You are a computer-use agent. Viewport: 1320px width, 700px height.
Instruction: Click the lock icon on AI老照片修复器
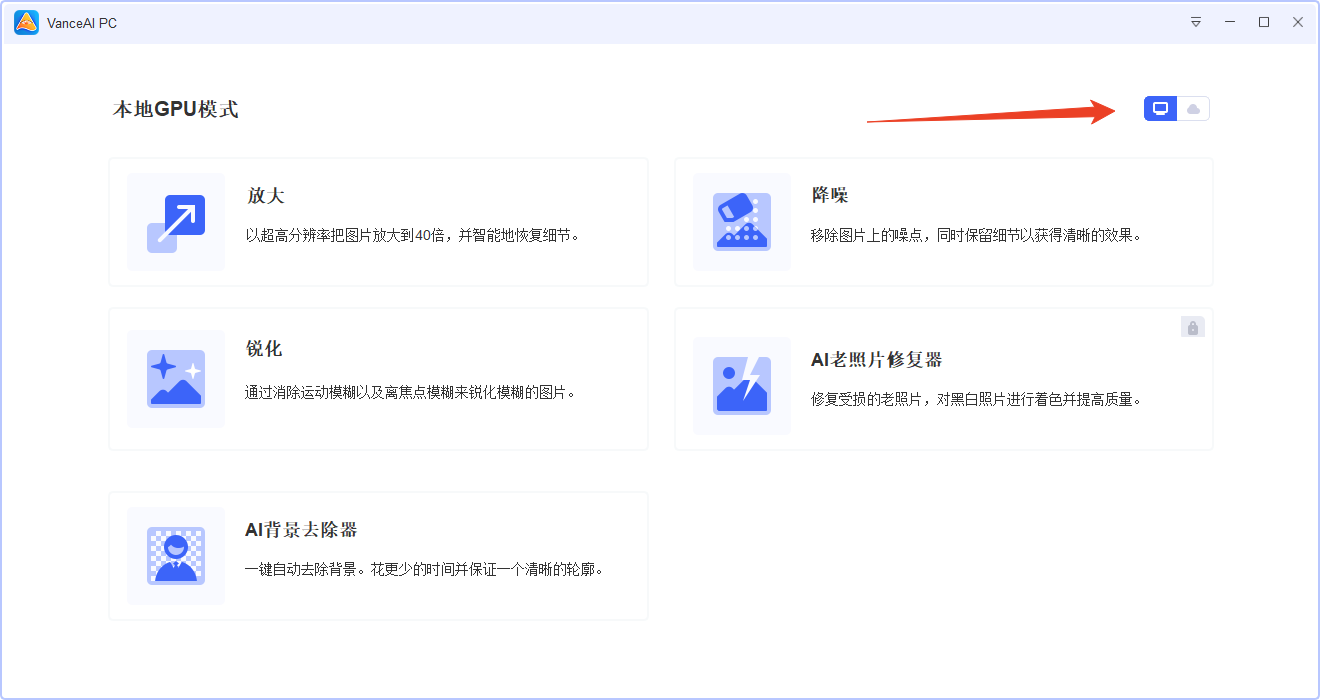pos(1192,327)
